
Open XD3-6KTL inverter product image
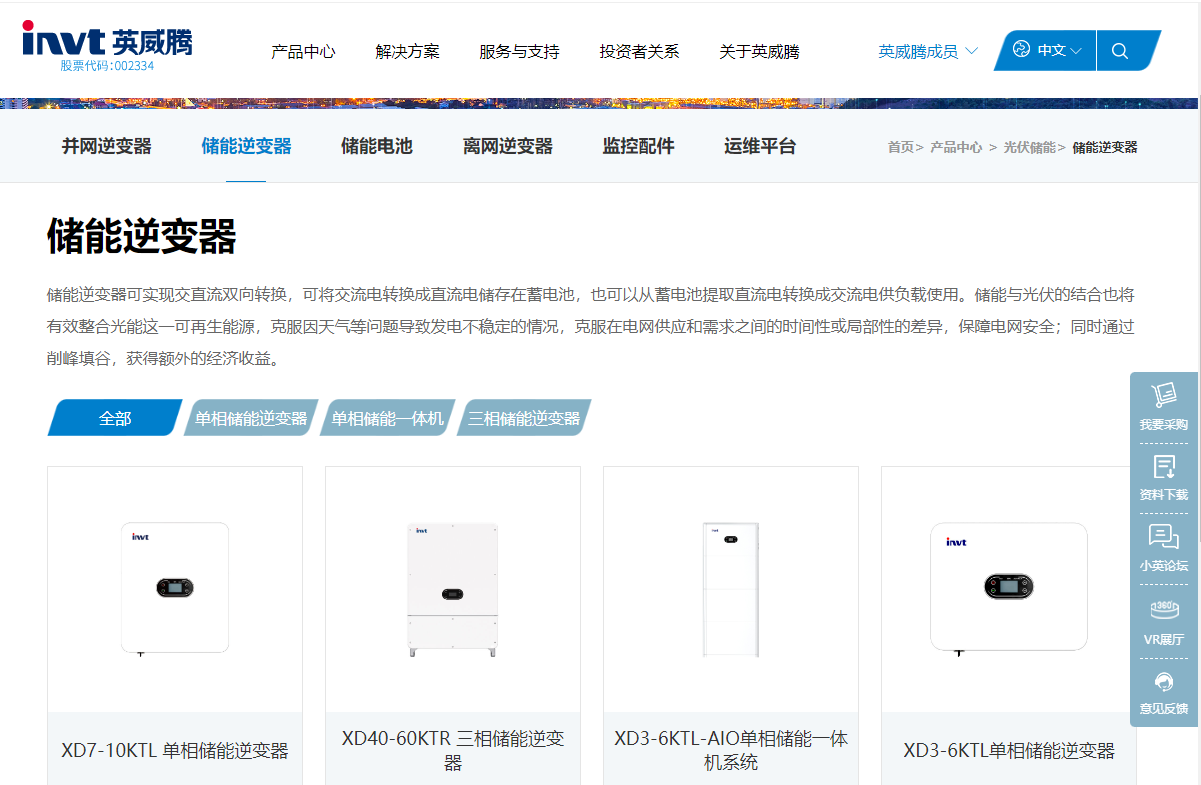point(1008,589)
